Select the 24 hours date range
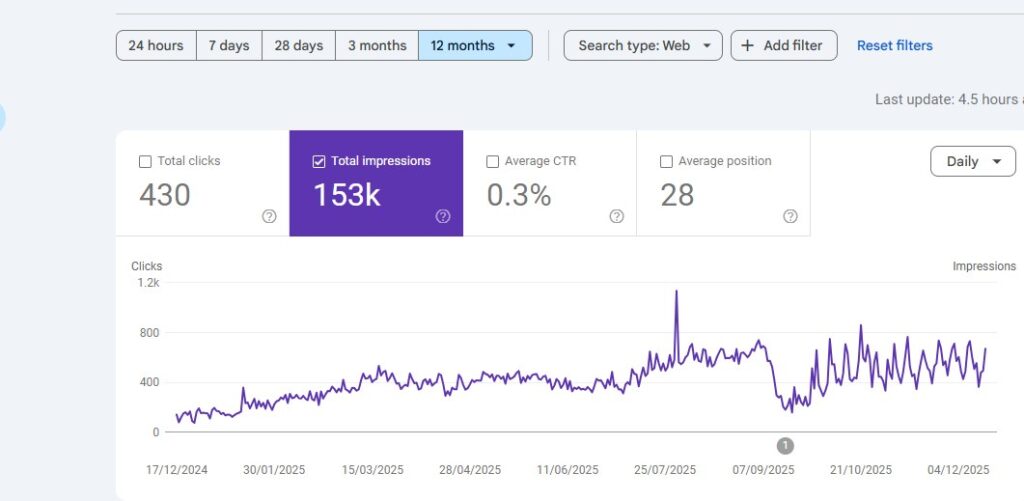Viewport: 1024px width, 501px height. click(156, 46)
